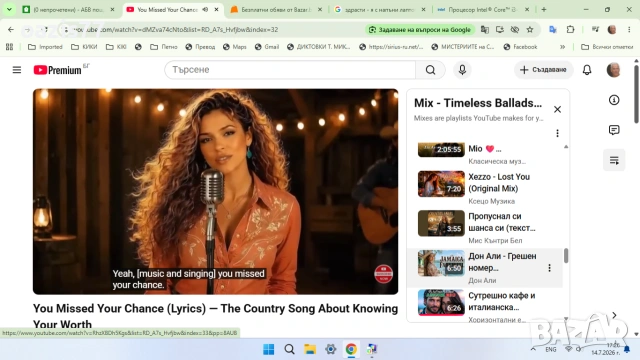Open the notifications bell
640x360 pixels.
(587, 70)
